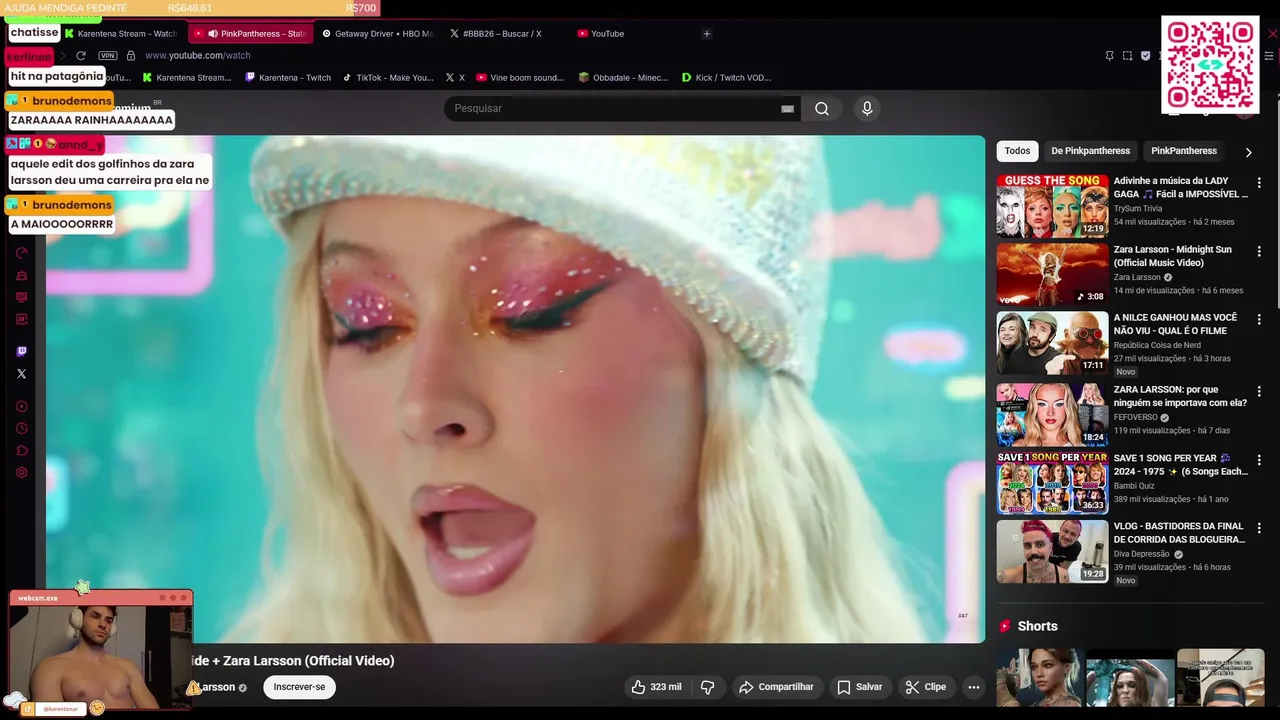Open the on-screen keyboard in search box
1280x720 pixels.
[x=787, y=109]
